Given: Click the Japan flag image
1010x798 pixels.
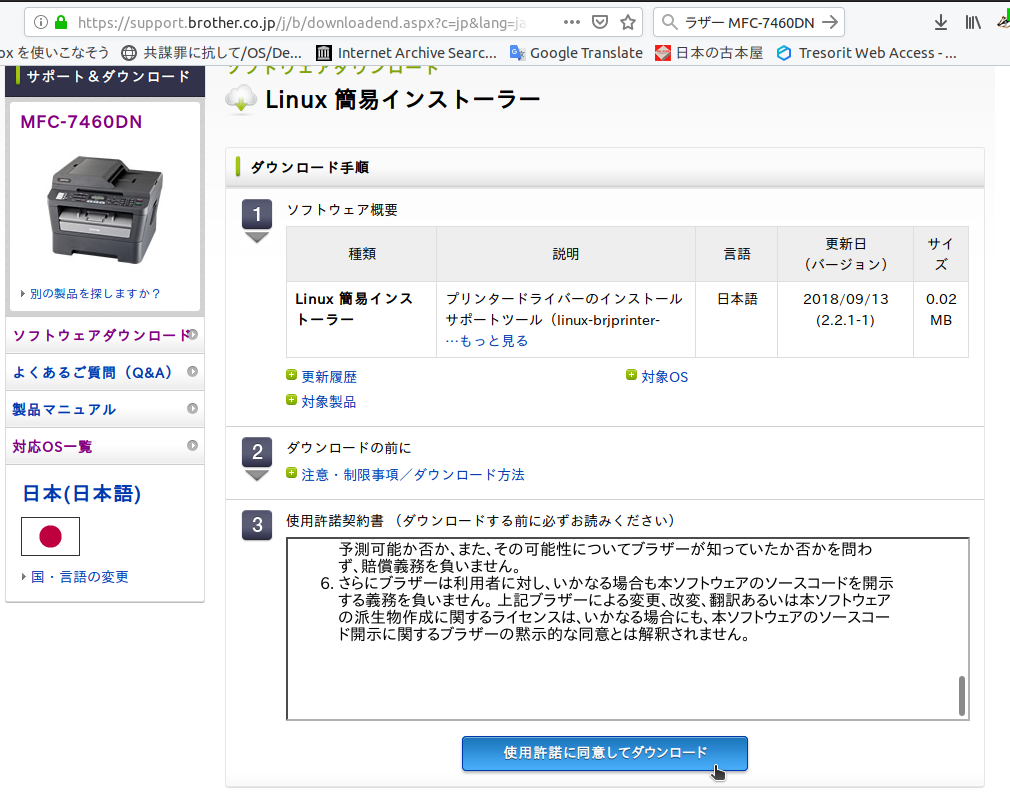Looking at the screenshot, I should (50, 536).
